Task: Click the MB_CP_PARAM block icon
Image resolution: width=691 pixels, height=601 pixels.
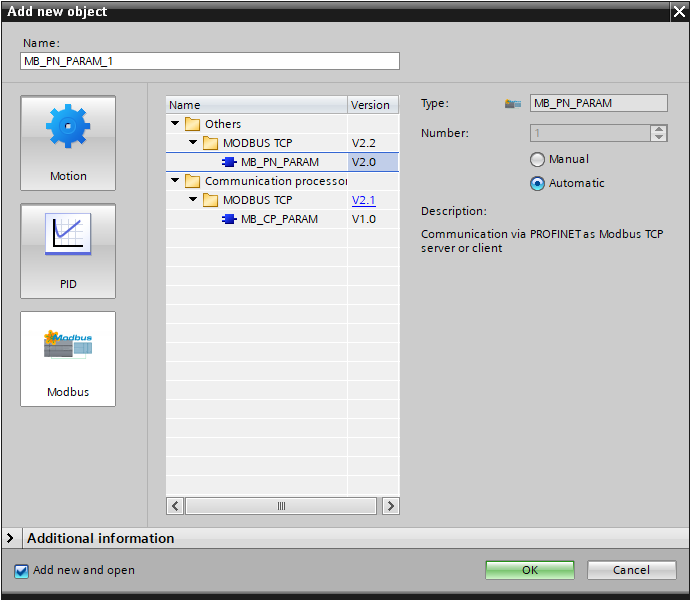Action: 229,219
